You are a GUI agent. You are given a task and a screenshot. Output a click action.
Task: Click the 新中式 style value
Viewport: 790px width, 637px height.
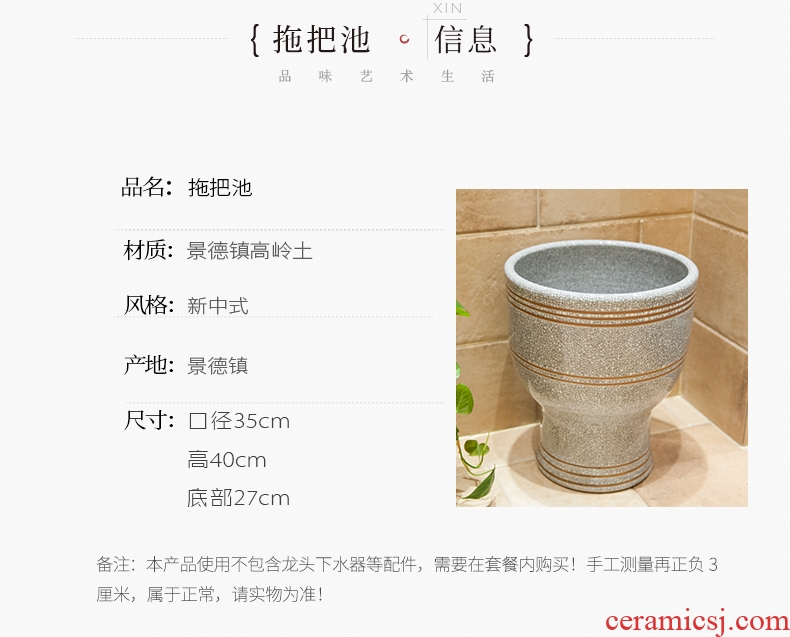[218, 305]
